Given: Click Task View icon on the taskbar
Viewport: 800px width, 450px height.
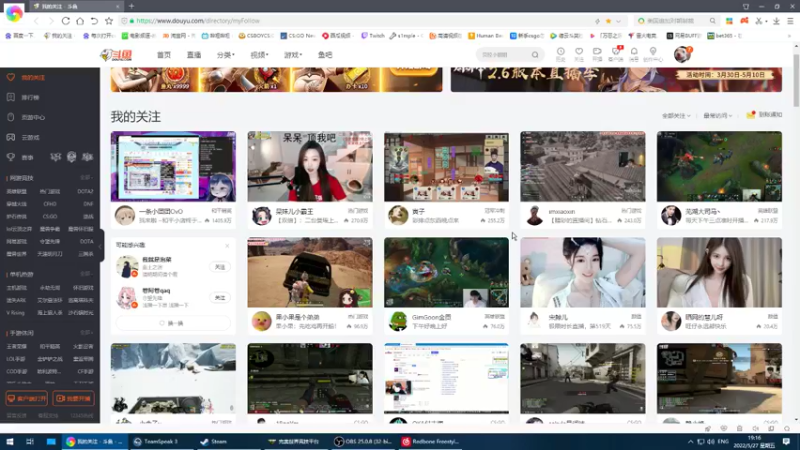Looking at the screenshot, I should point(30,441).
